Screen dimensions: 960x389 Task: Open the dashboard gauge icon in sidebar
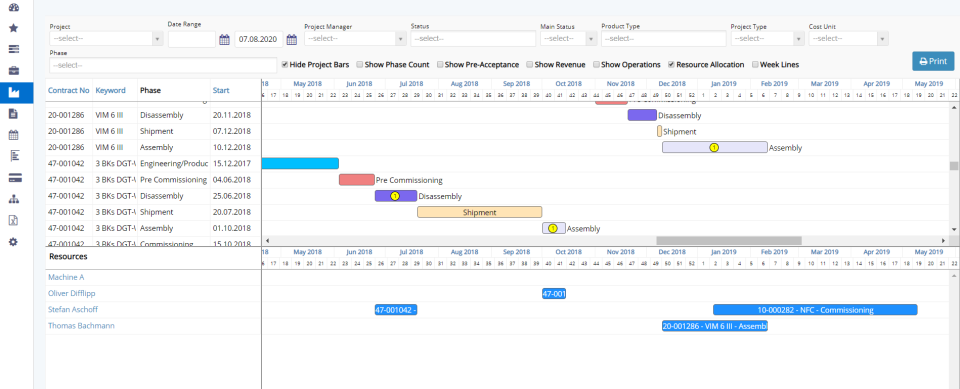tap(13, 7)
